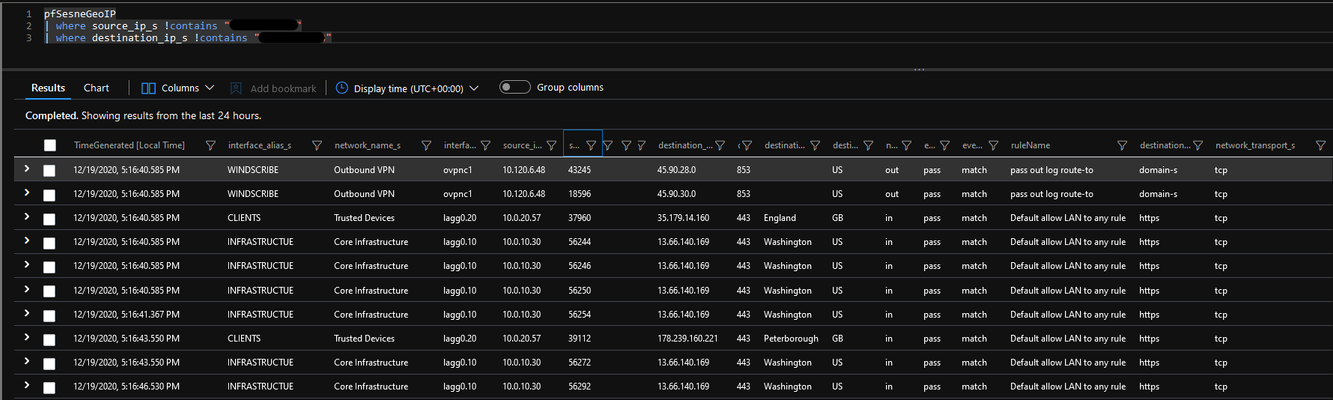This screenshot has height=400, width=1333.
Task: Check the select-all header checkbox
Action: tap(50, 146)
